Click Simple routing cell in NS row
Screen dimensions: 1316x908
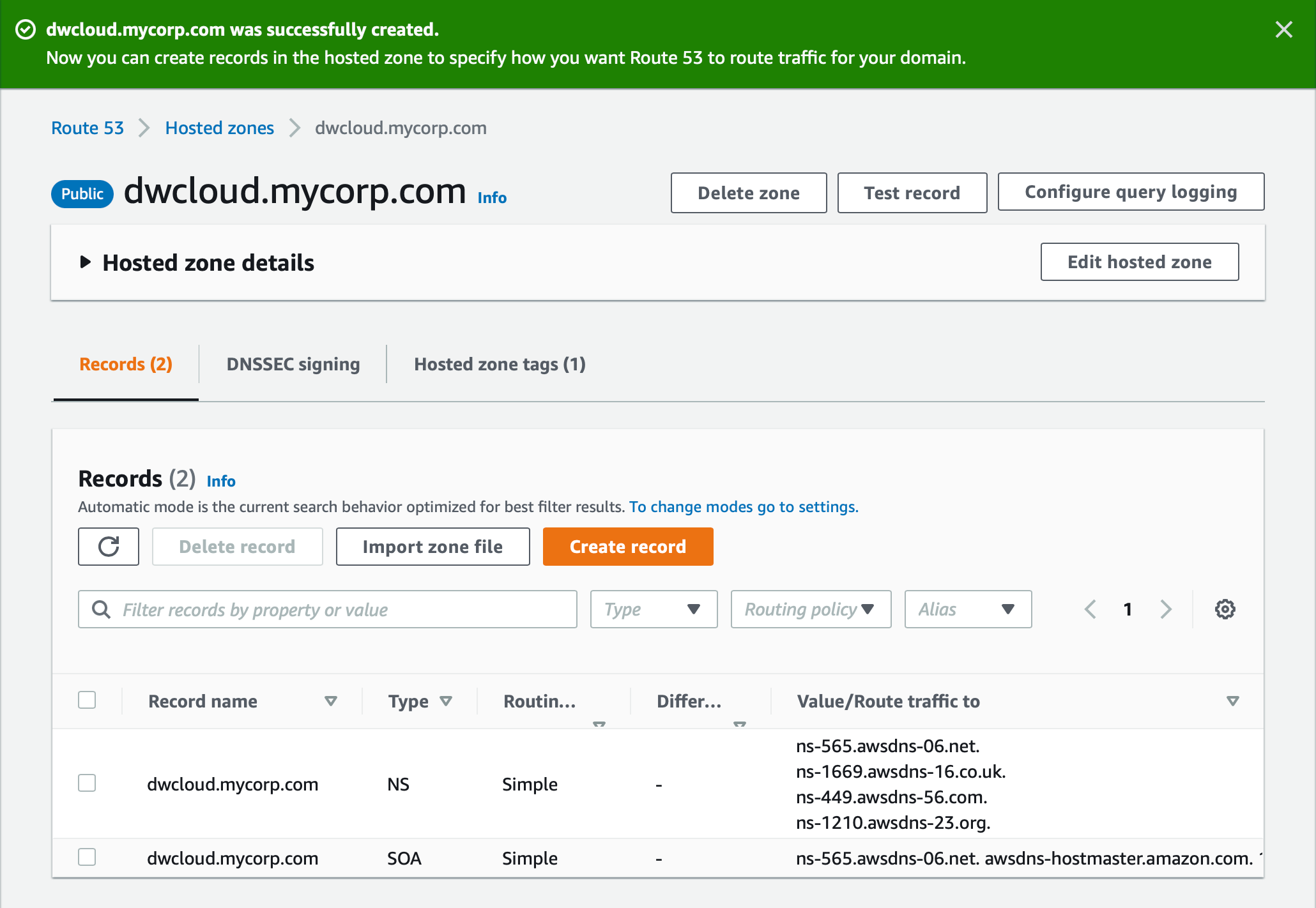tap(530, 784)
